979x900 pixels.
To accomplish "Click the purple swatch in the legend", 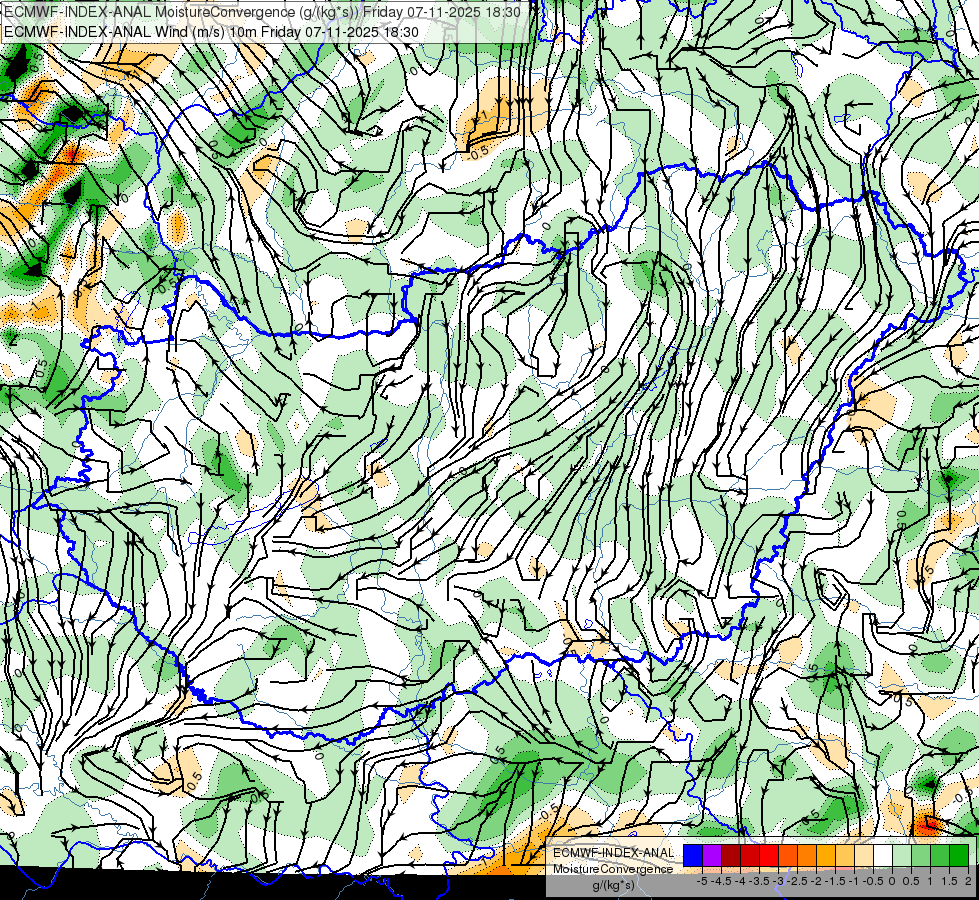I will (712, 855).
